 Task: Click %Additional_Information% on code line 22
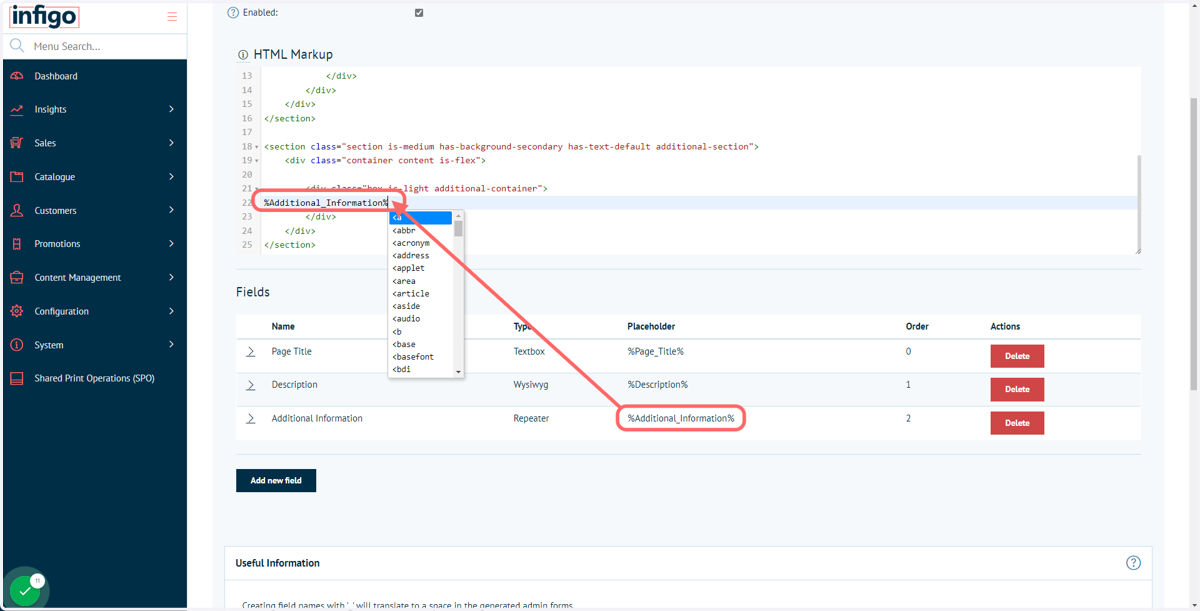pos(326,203)
